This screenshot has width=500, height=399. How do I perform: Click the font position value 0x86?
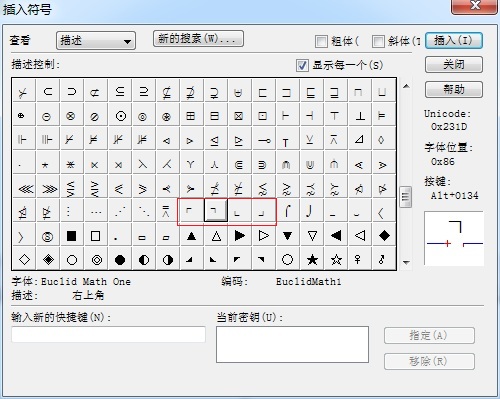tap(443, 162)
